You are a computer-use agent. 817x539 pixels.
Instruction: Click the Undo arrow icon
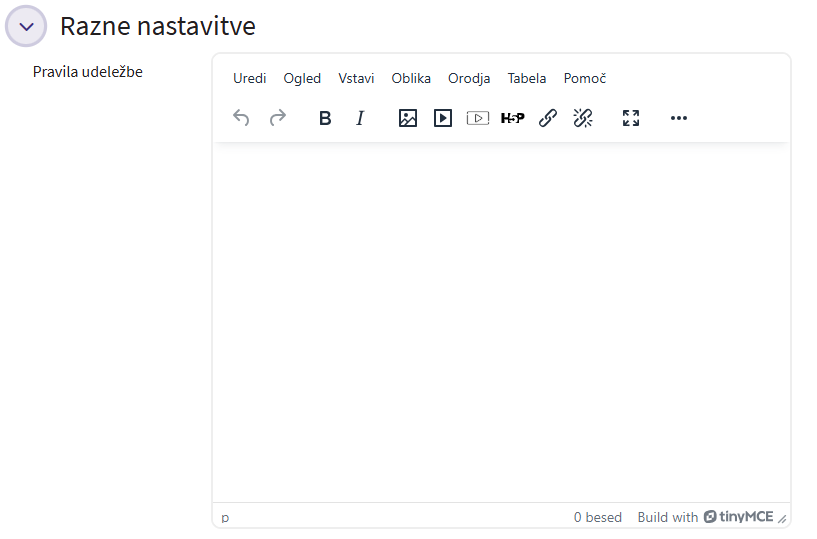point(241,118)
